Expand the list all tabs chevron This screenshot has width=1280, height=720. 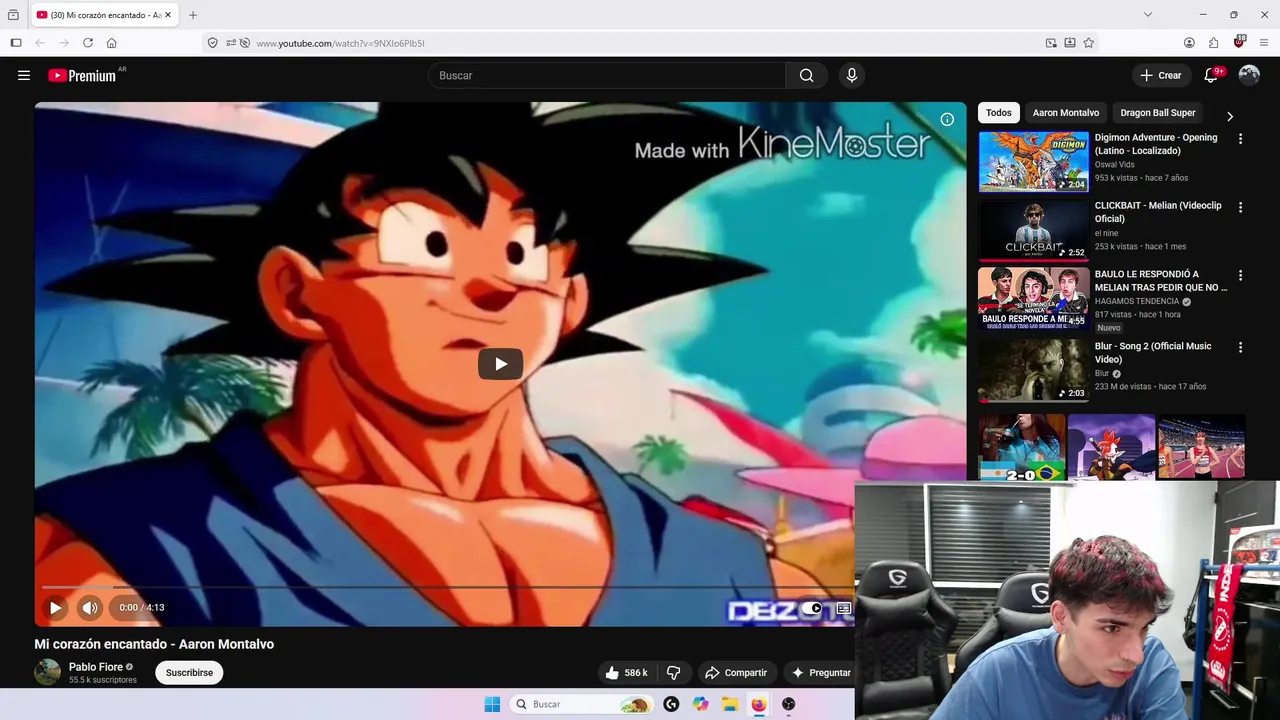(x=1148, y=14)
